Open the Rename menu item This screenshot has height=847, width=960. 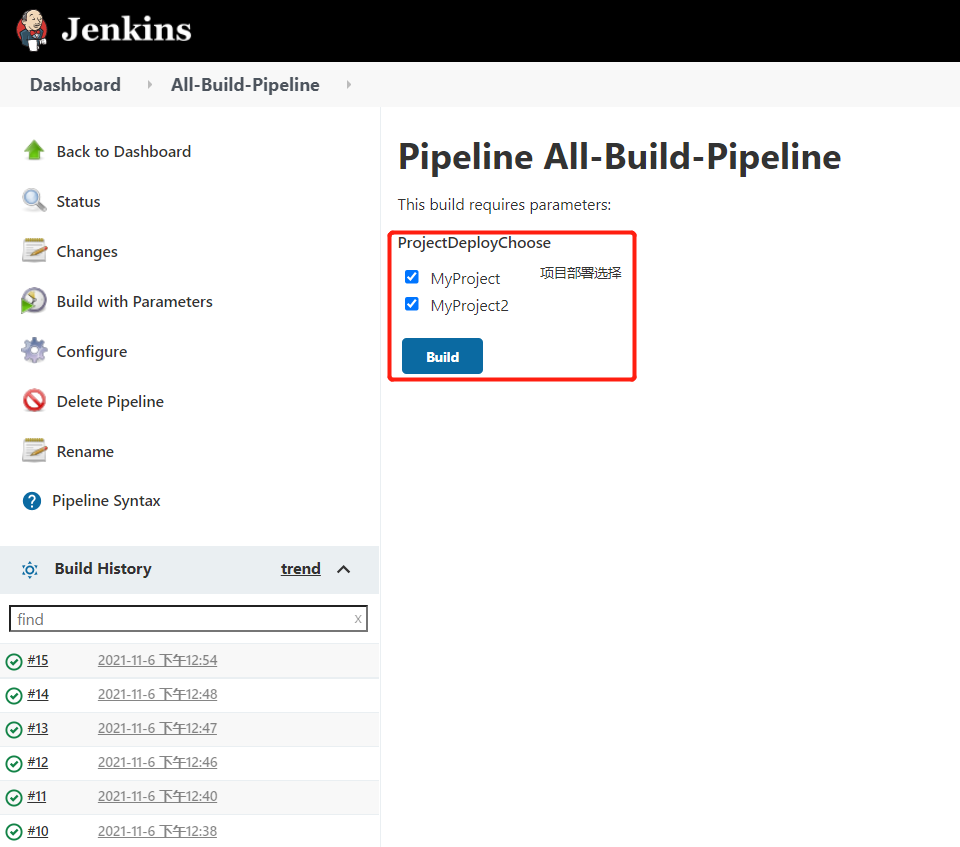tap(85, 451)
